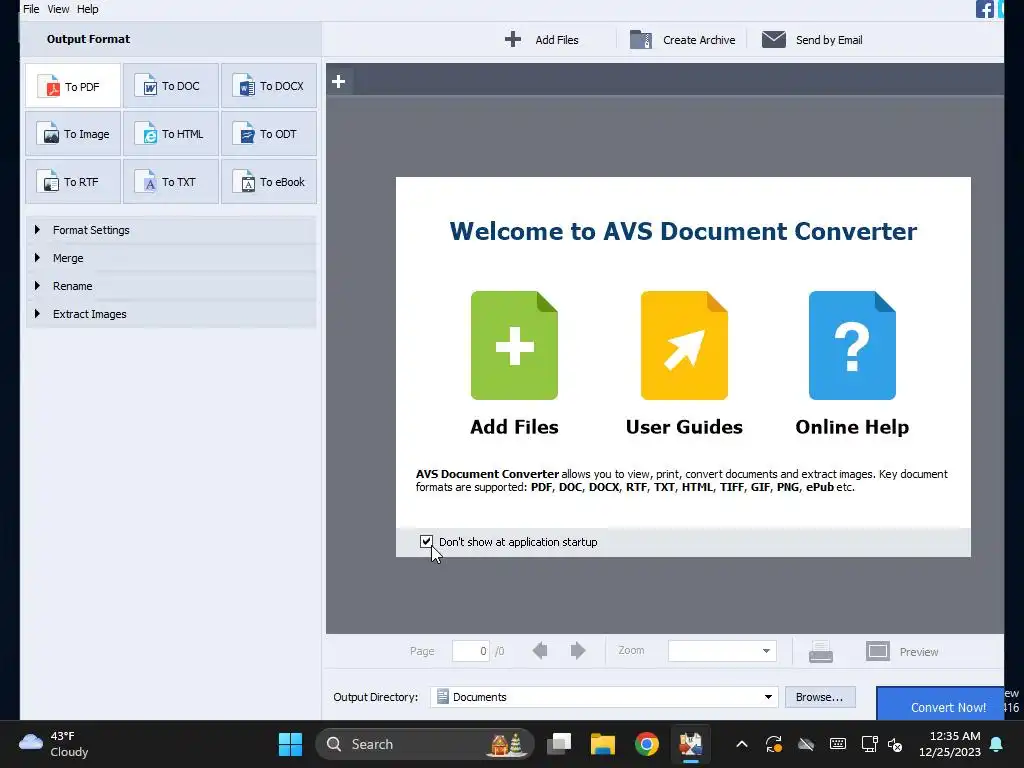Open Task View on the taskbar
The width and height of the screenshot is (1024, 768).
(x=559, y=744)
